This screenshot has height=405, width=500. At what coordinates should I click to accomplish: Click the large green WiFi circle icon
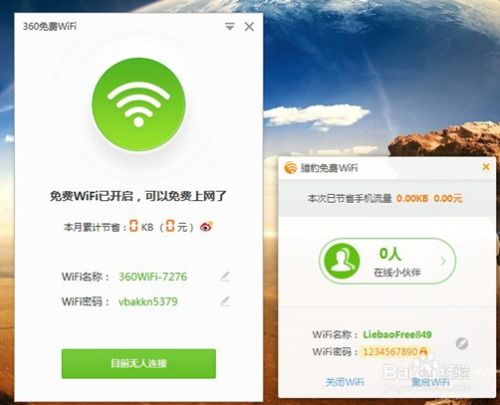tap(138, 105)
